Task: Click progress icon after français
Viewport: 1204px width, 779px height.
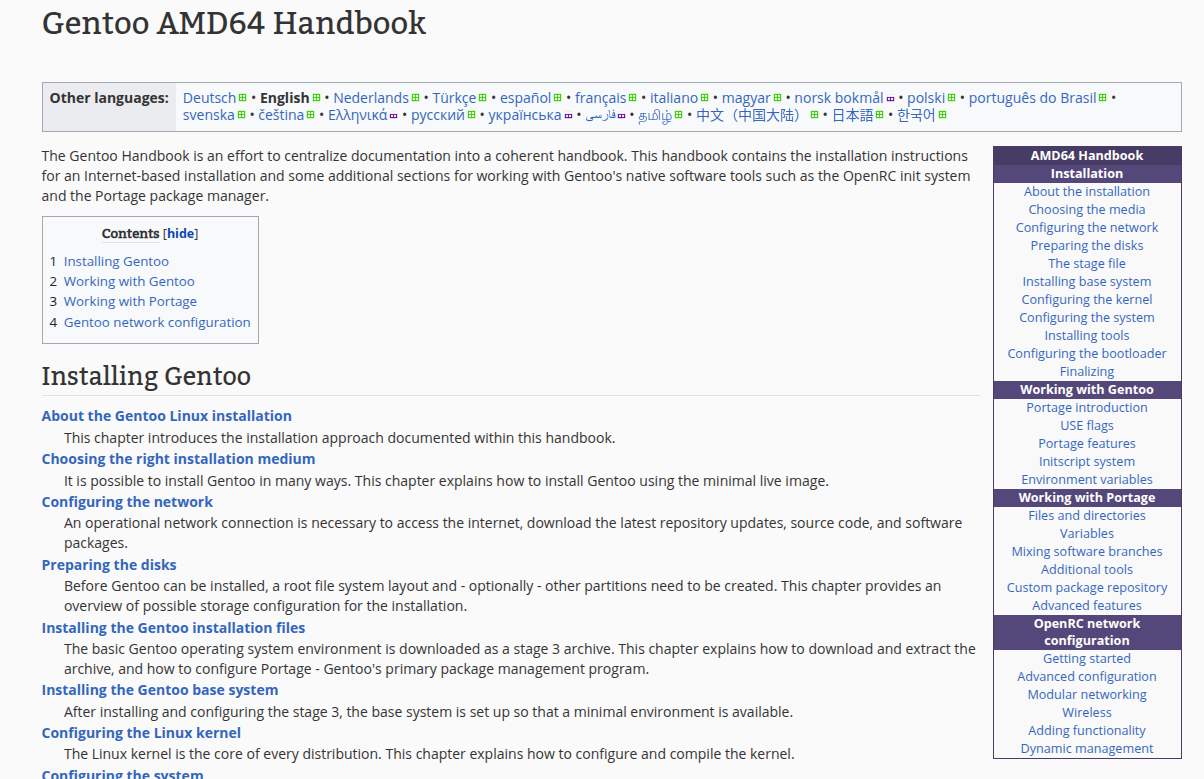Action: 632,98
